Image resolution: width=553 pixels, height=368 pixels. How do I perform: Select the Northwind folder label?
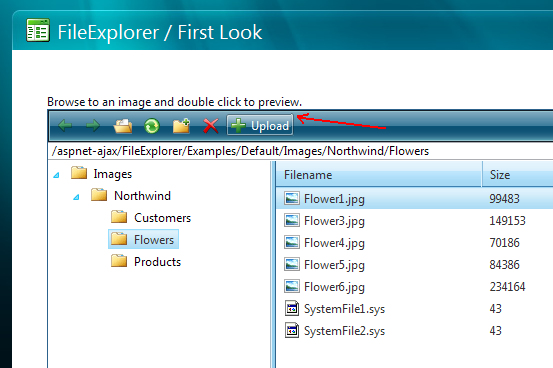click(142, 196)
